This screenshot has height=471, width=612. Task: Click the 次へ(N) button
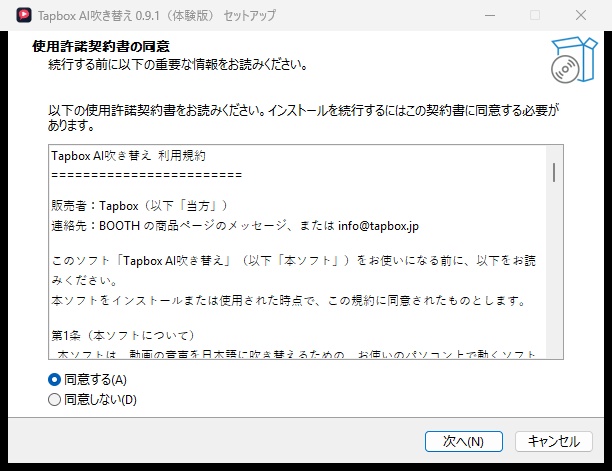pos(464,441)
